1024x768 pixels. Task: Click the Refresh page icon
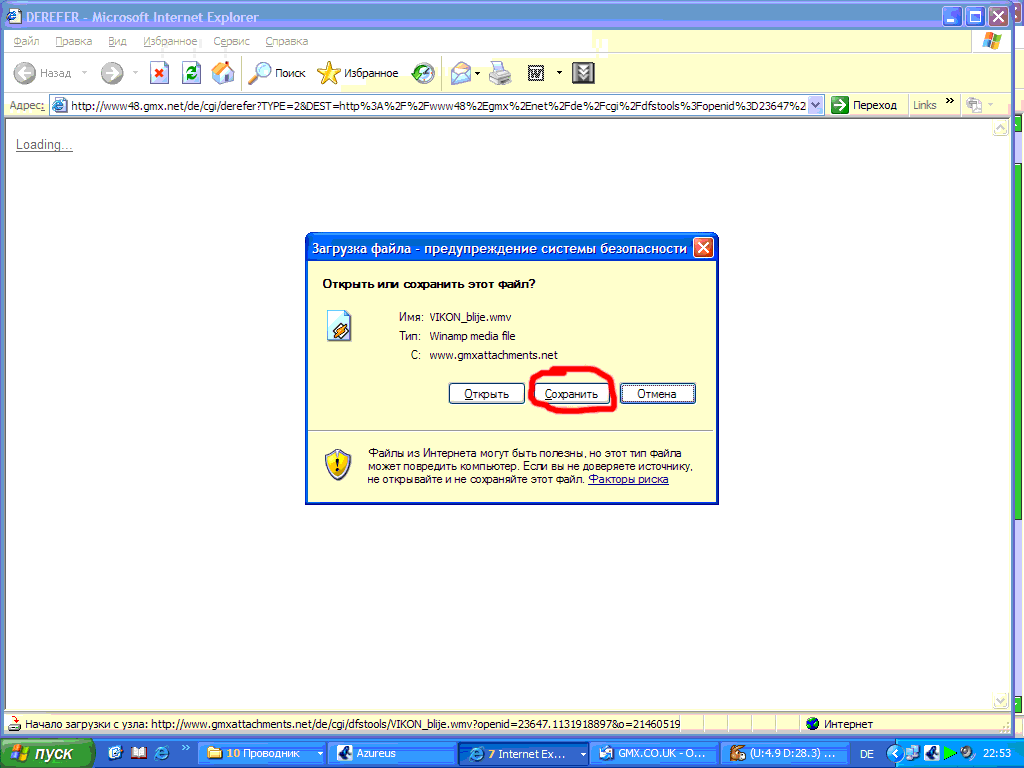pyautogui.click(x=190, y=73)
